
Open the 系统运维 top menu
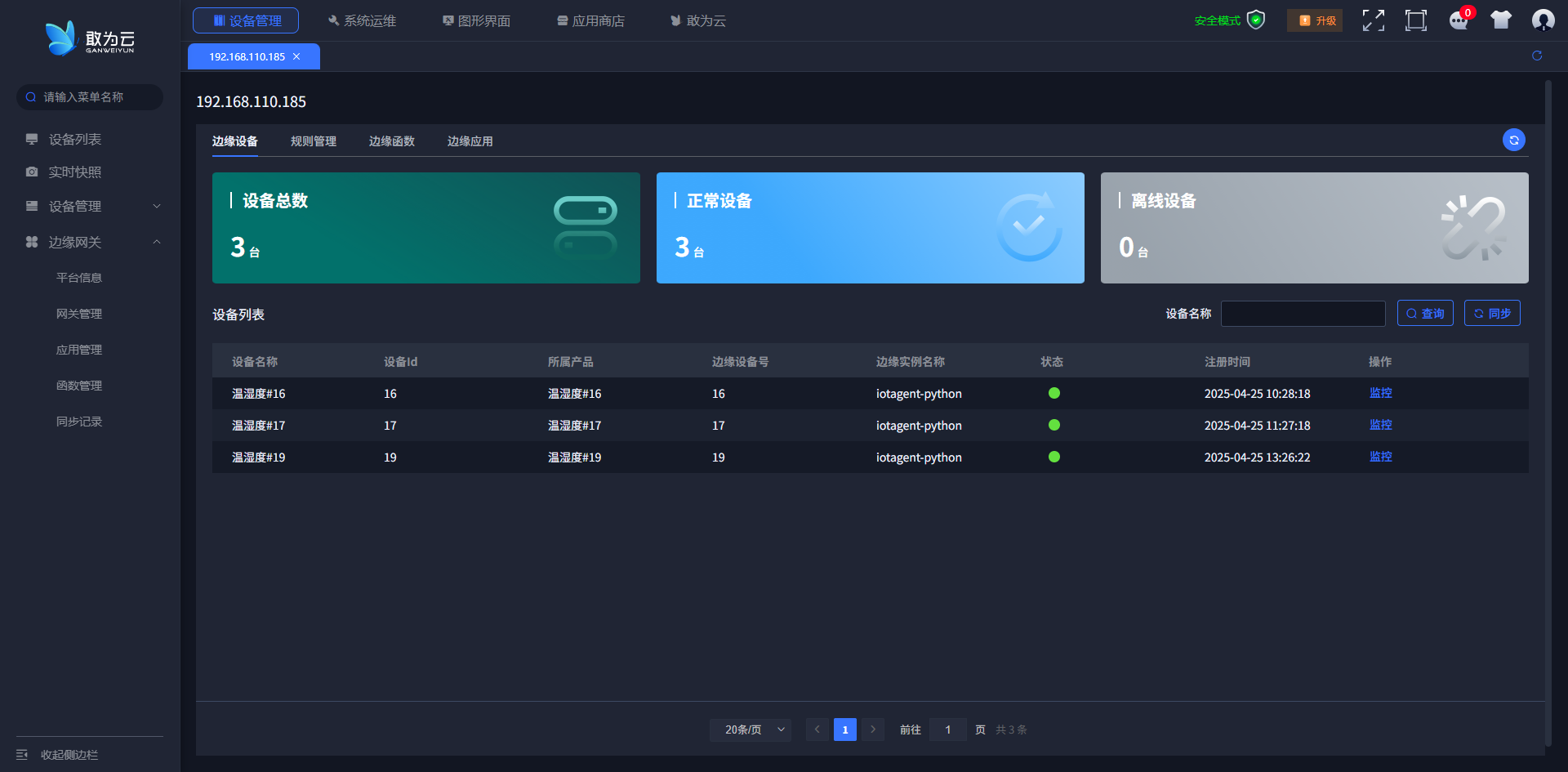click(x=362, y=20)
